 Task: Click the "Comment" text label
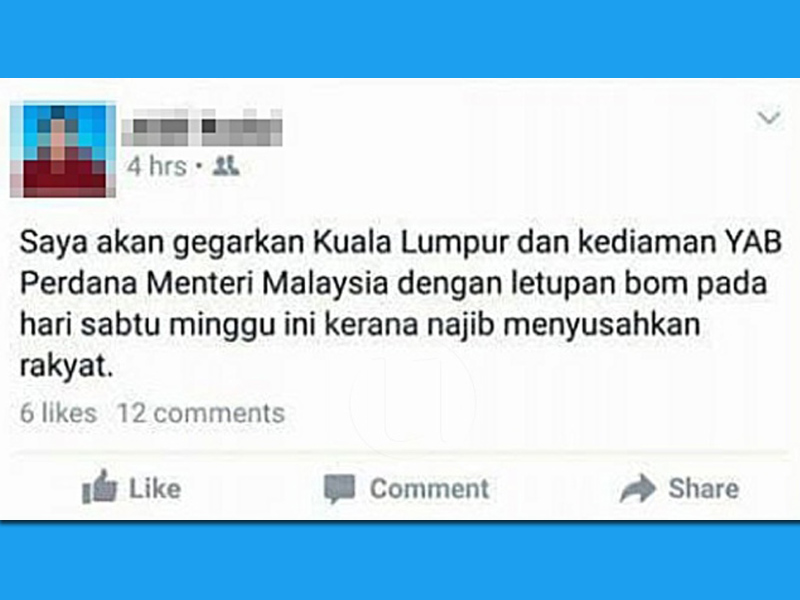point(430,489)
